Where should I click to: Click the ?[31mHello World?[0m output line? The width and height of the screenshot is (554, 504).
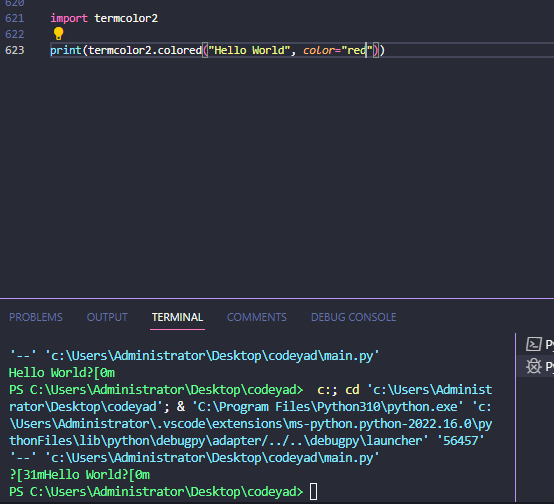[x=79, y=474]
